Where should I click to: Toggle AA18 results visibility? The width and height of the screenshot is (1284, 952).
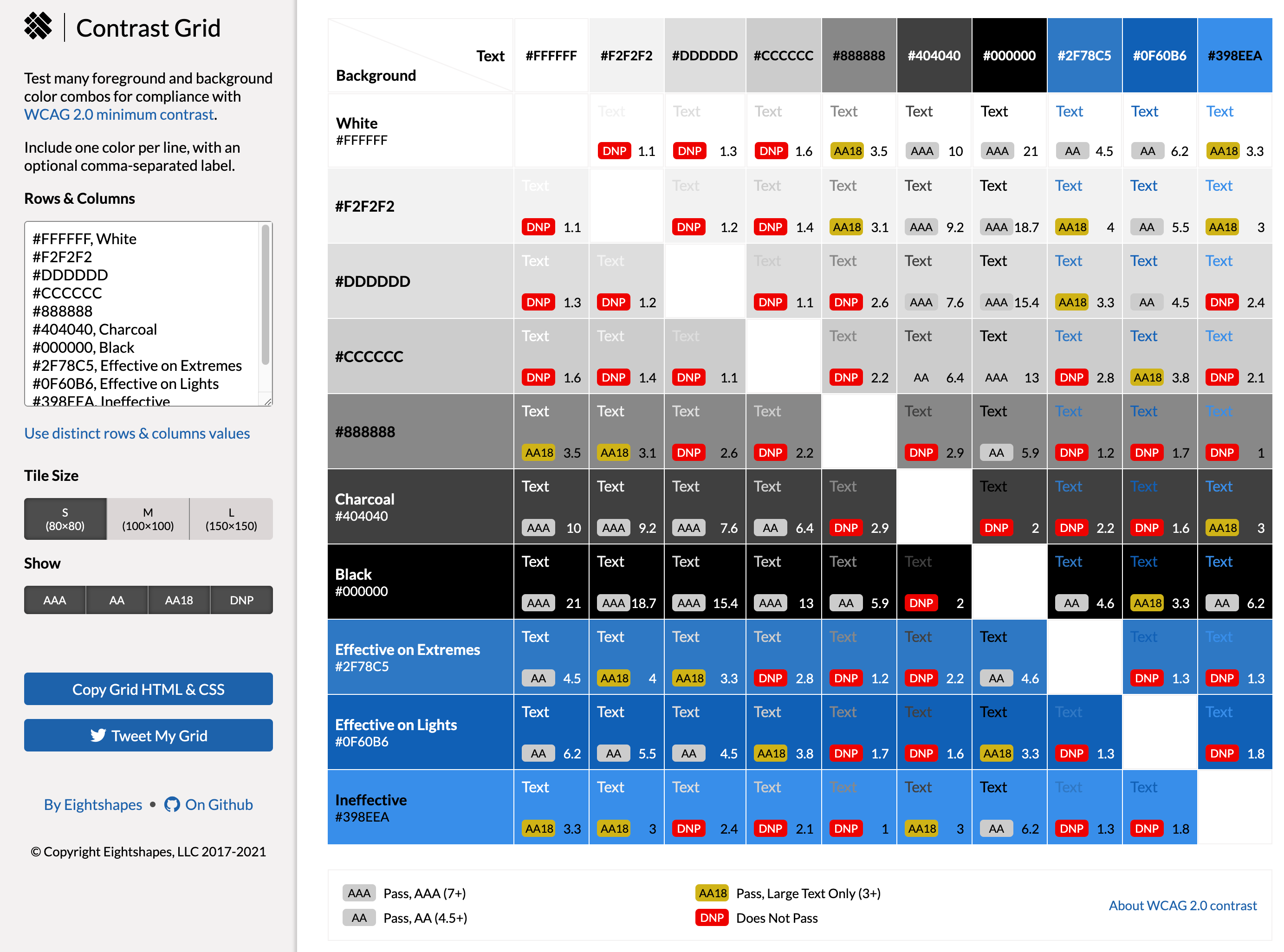[179, 600]
